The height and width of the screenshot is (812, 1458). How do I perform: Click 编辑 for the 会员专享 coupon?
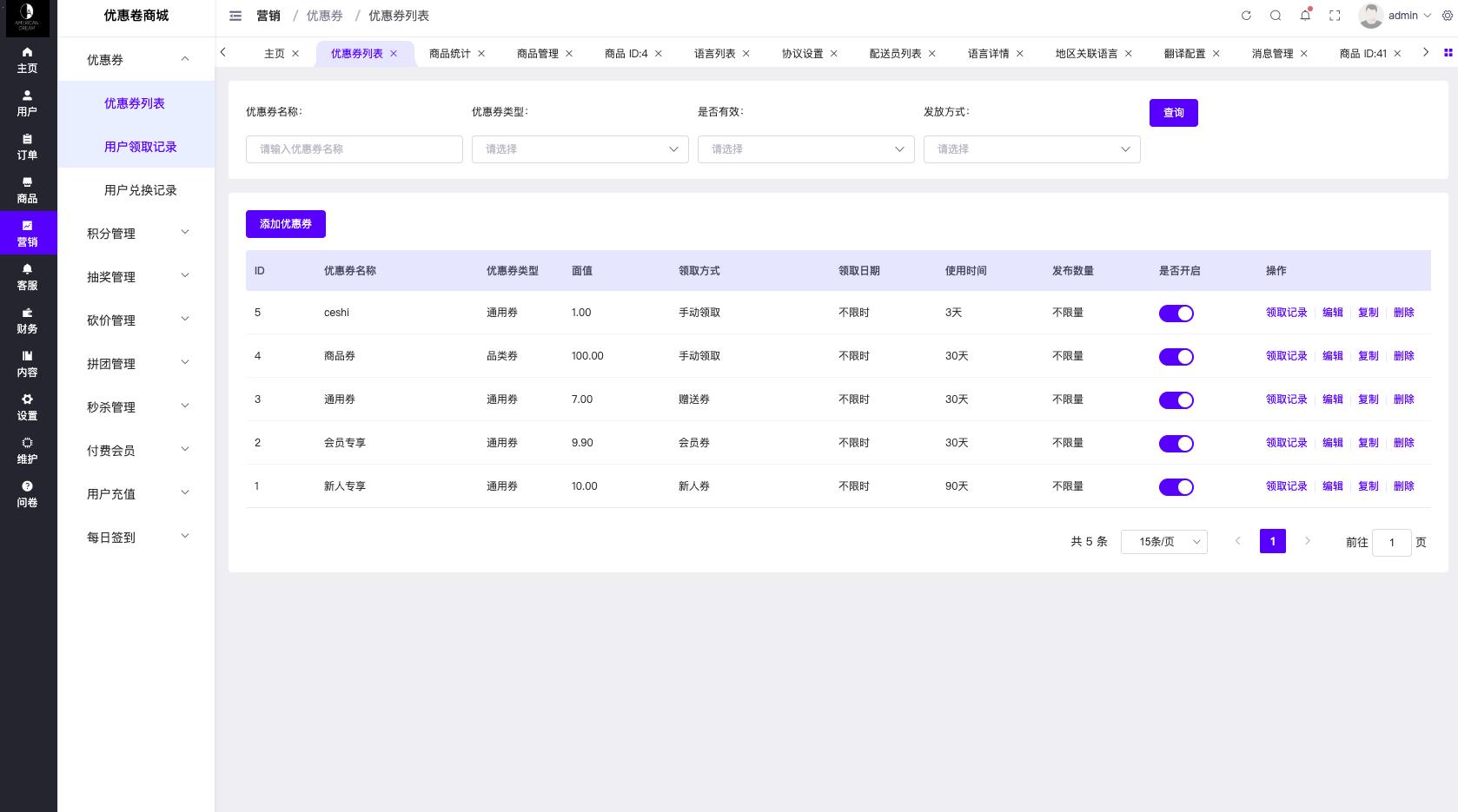pyautogui.click(x=1332, y=443)
